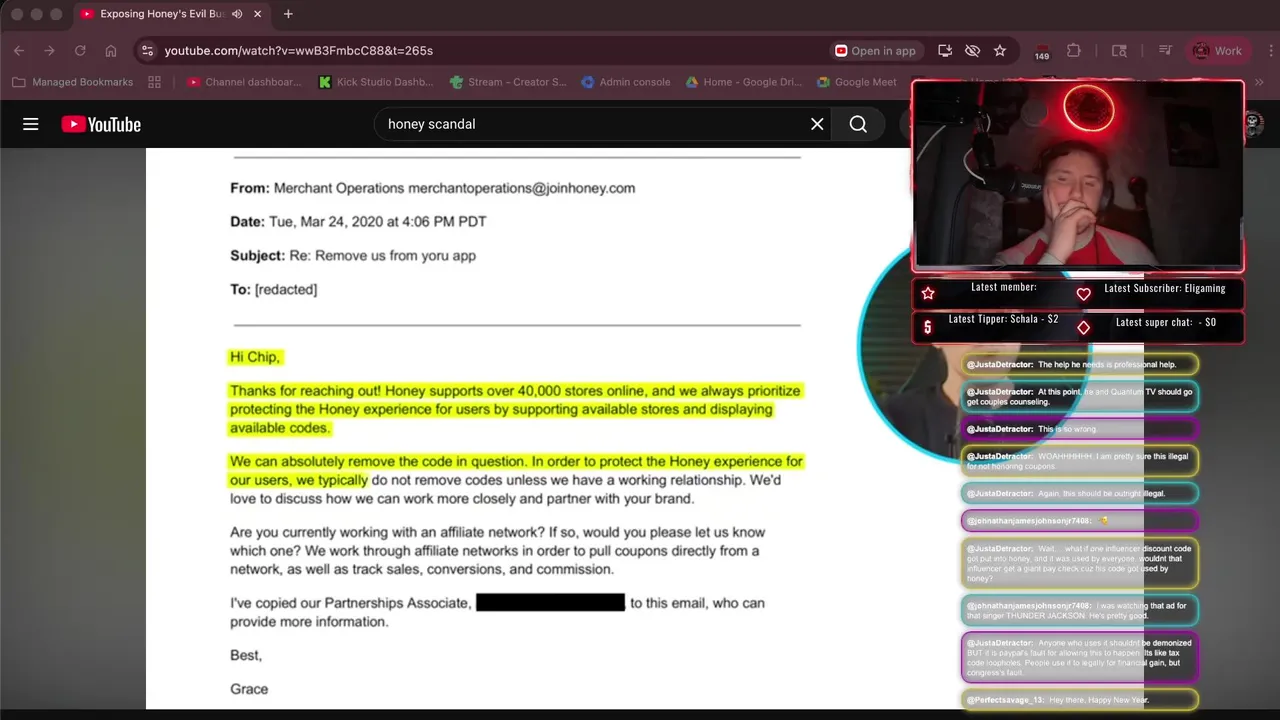Open Managed Bookmarks folder
The width and height of the screenshot is (1280, 720).
pos(72,82)
